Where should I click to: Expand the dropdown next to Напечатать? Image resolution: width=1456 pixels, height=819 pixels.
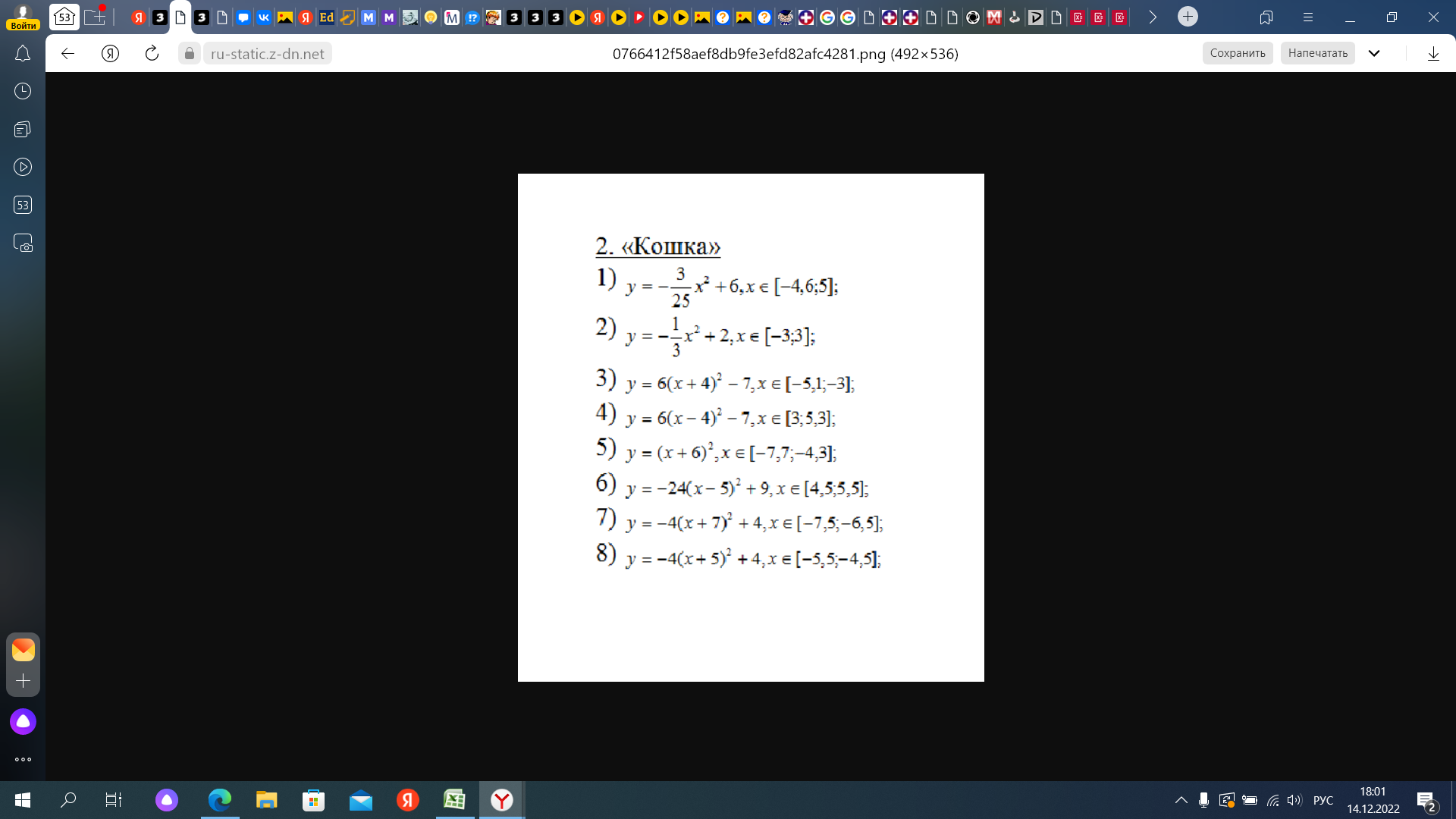point(1374,53)
